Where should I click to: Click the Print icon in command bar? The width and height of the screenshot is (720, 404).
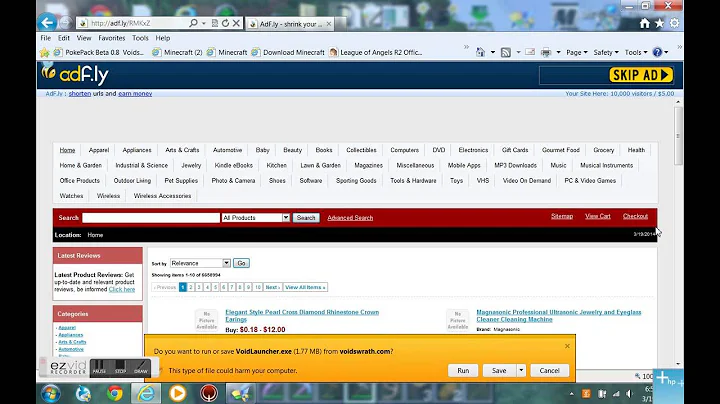coord(546,52)
